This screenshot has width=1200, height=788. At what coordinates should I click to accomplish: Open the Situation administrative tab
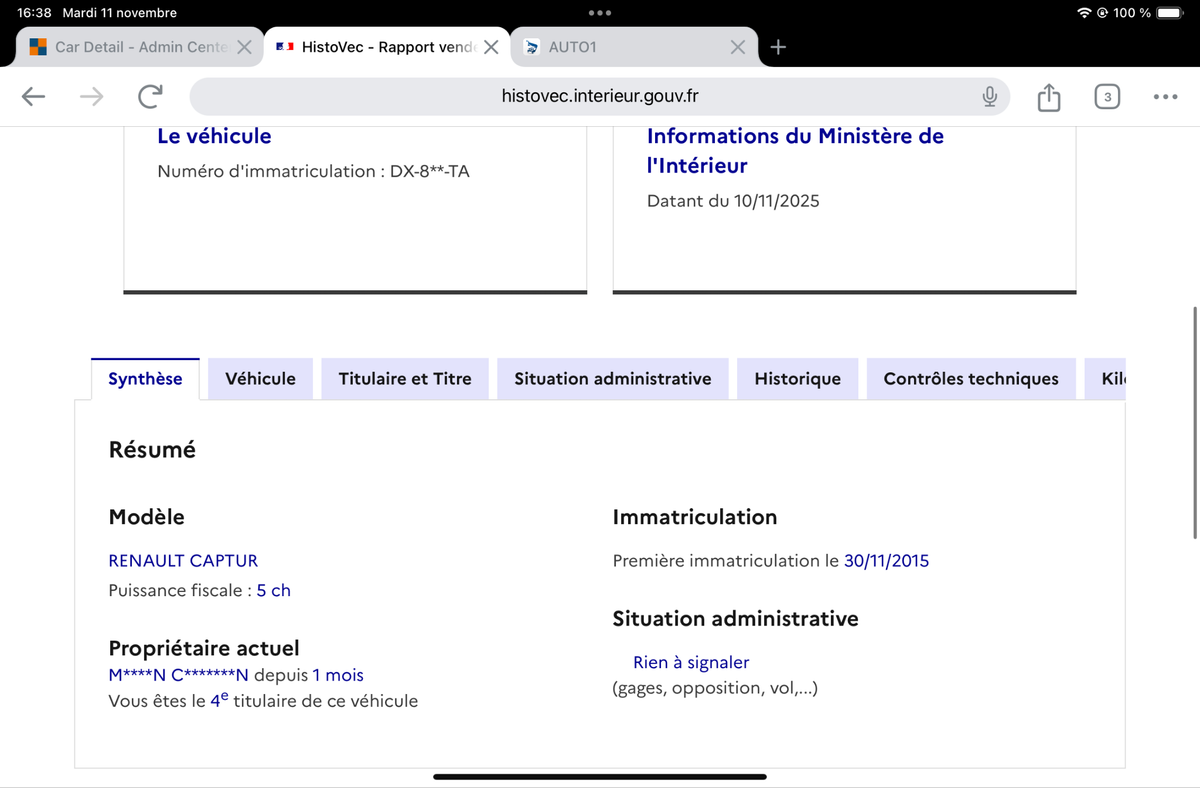click(x=612, y=379)
